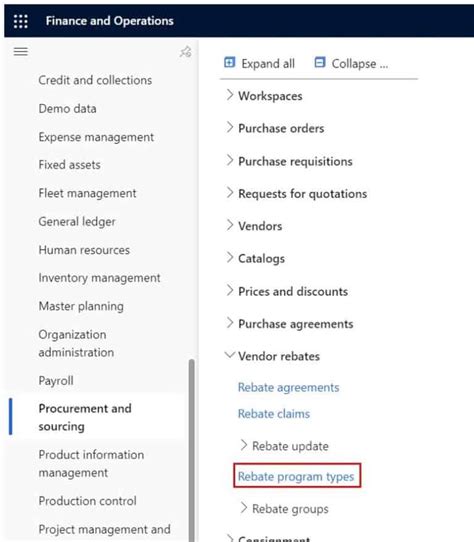474x542 pixels.
Task: Pin the navigation pane open
Action: coord(186,52)
